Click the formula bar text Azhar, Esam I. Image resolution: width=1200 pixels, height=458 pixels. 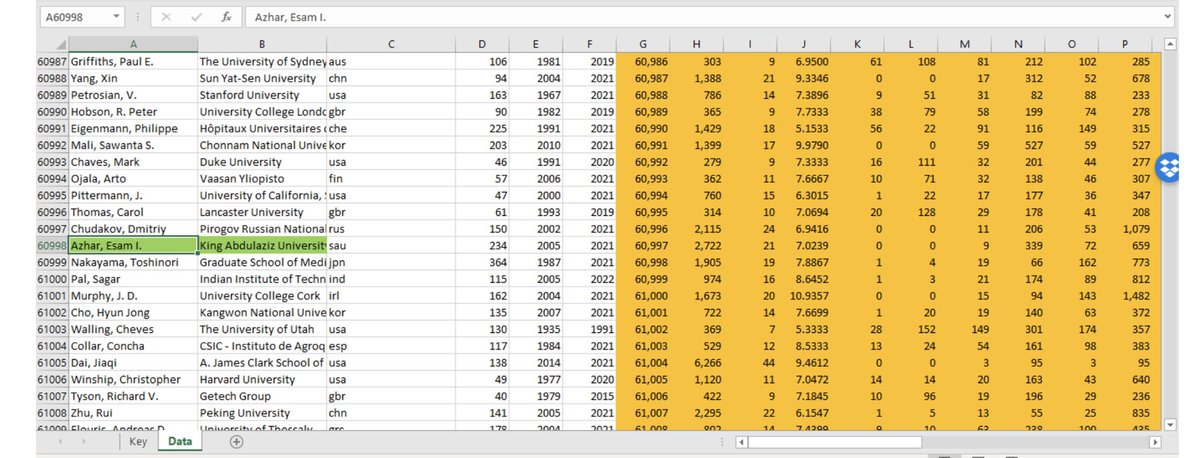(290, 17)
